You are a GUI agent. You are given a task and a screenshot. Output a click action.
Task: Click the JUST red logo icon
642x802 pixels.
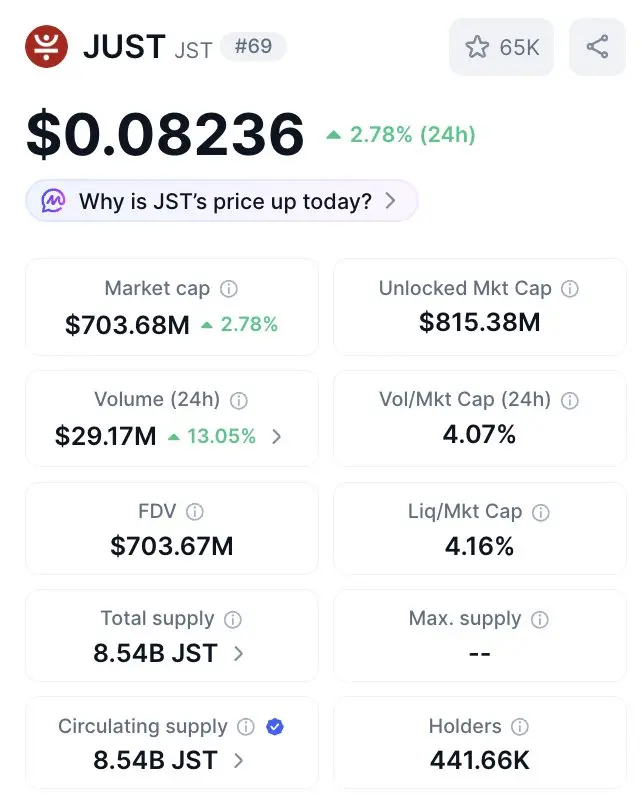coord(46,47)
